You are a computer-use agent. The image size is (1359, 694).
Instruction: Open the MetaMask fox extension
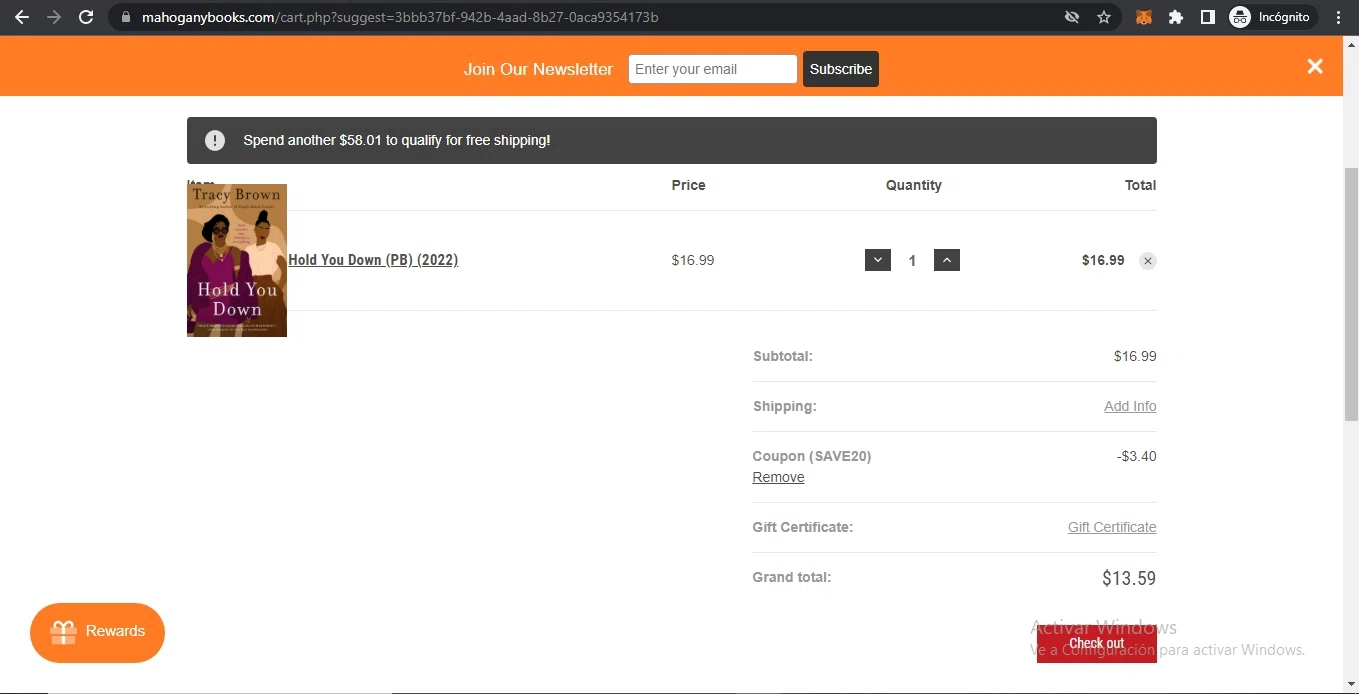pyautogui.click(x=1144, y=17)
